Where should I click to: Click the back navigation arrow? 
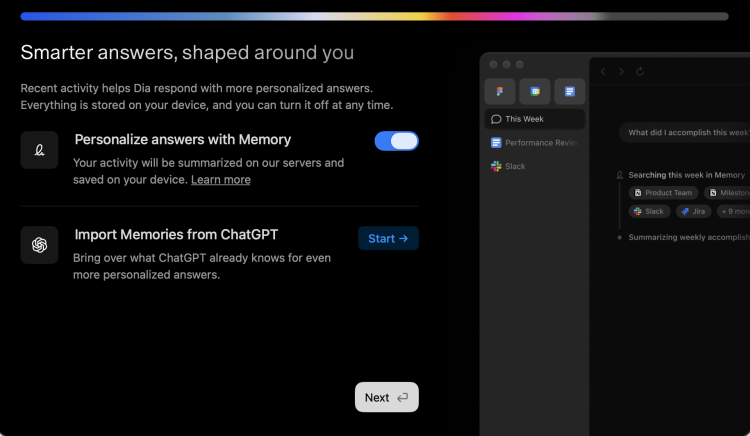click(603, 72)
